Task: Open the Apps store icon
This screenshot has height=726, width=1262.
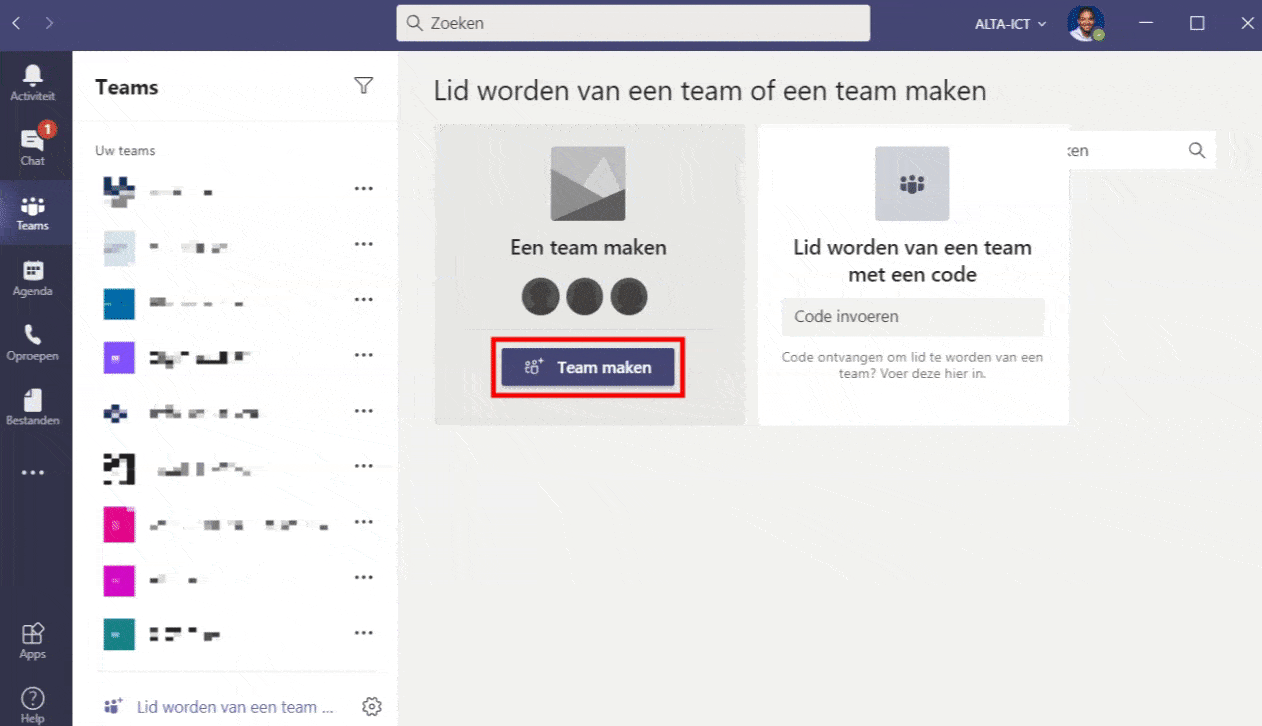Action: click(33, 640)
